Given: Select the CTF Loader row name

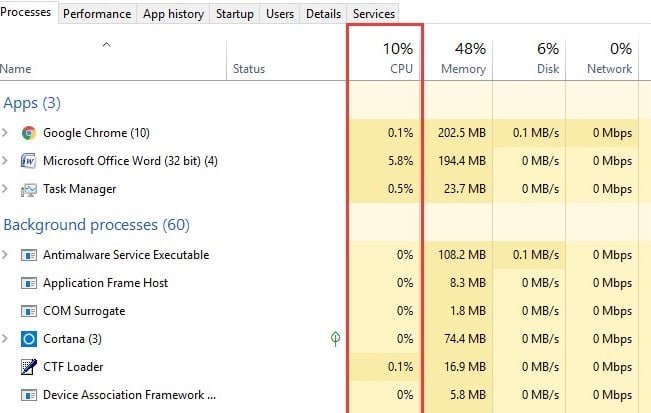Looking at the screenshot, I should pyautogui.click(x=73, y=367).
